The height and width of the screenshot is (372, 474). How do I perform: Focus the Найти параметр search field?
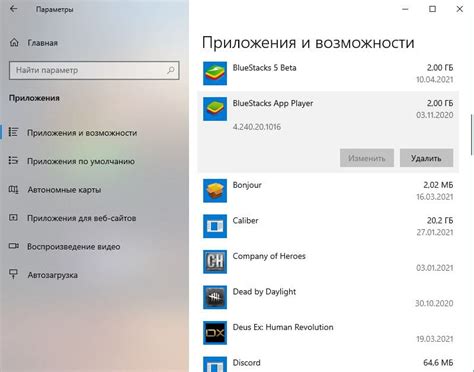pos(94,70)
